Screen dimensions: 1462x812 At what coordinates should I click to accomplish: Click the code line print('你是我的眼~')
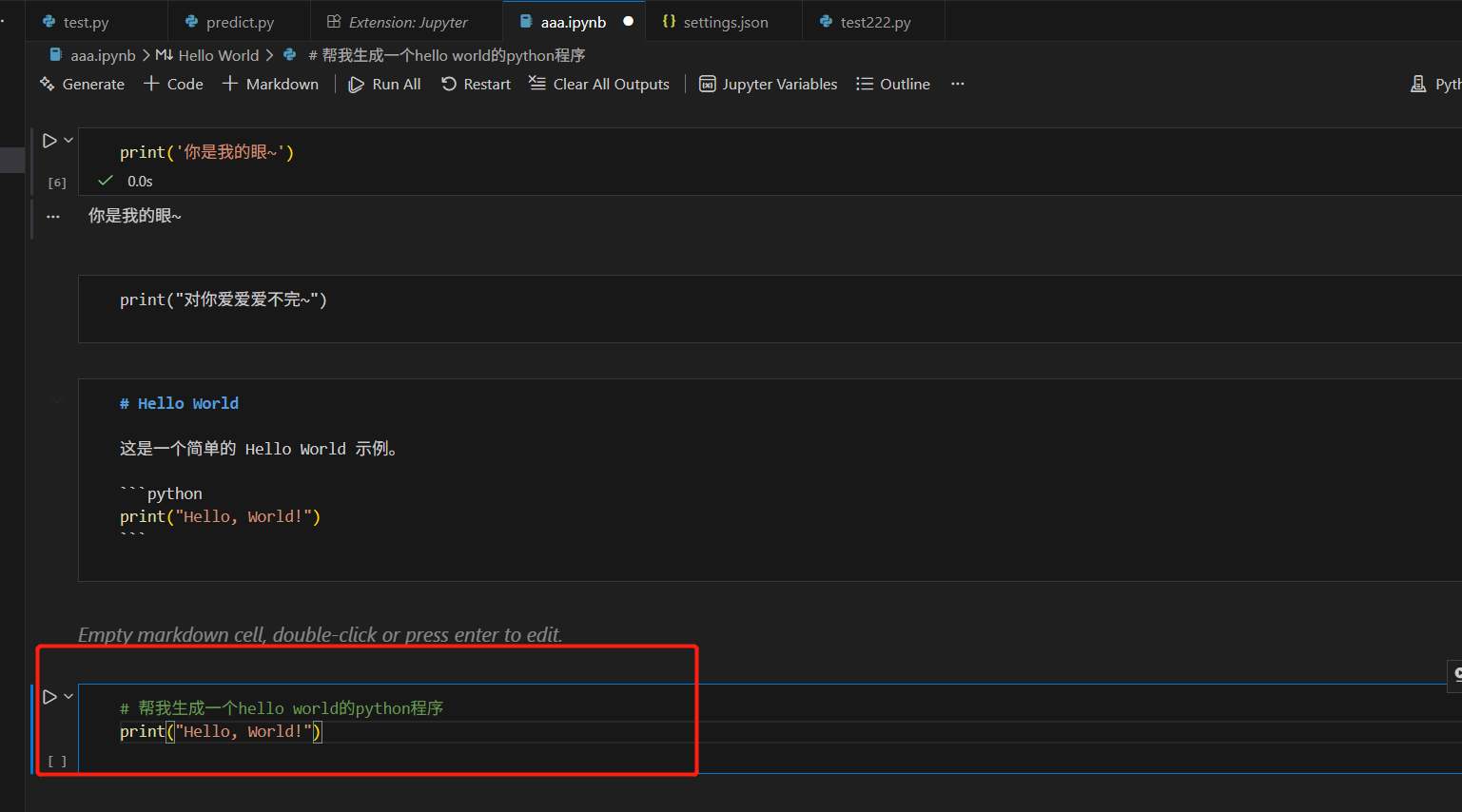[x=206, y=152]
